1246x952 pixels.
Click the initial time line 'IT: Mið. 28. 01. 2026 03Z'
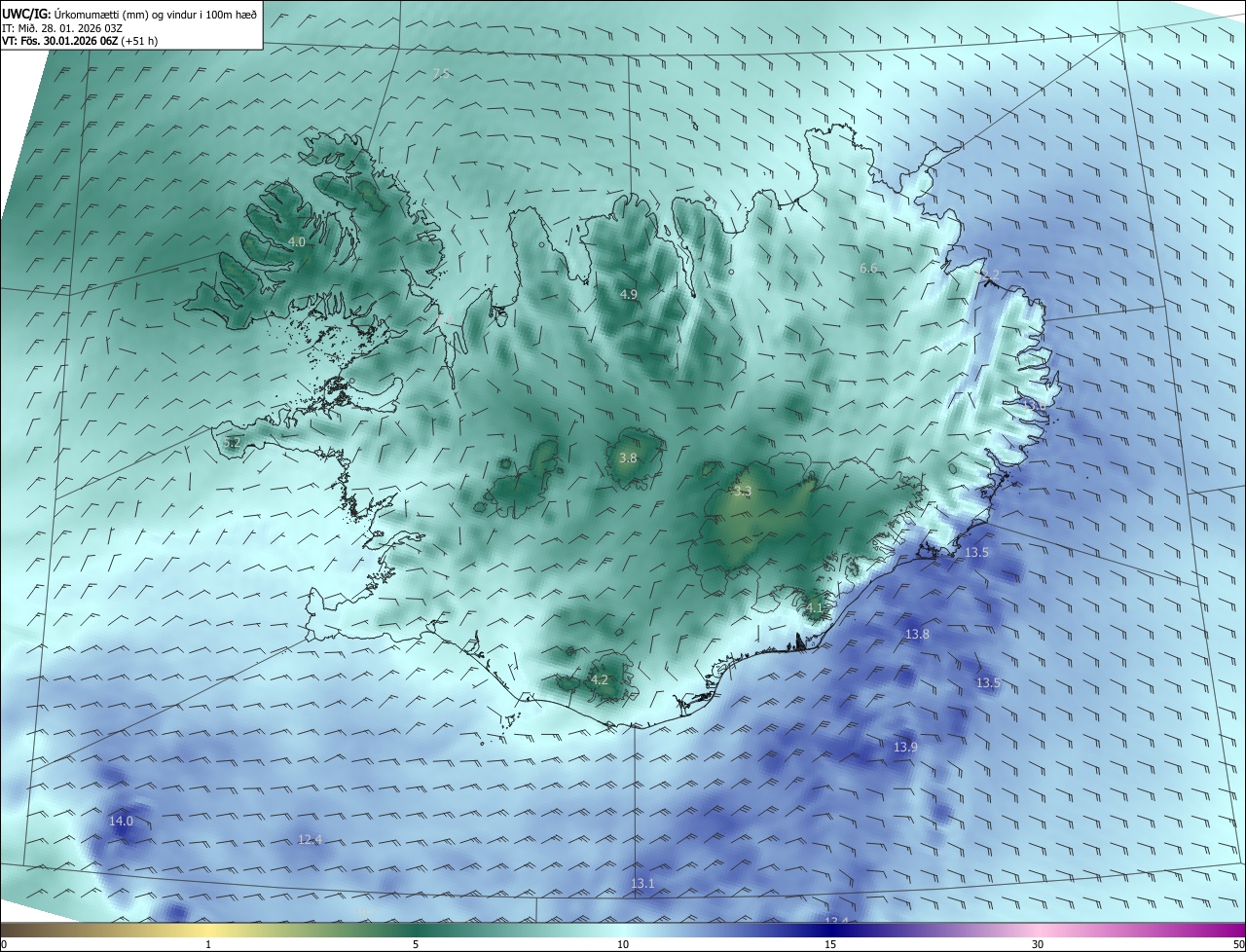(60, 28)
